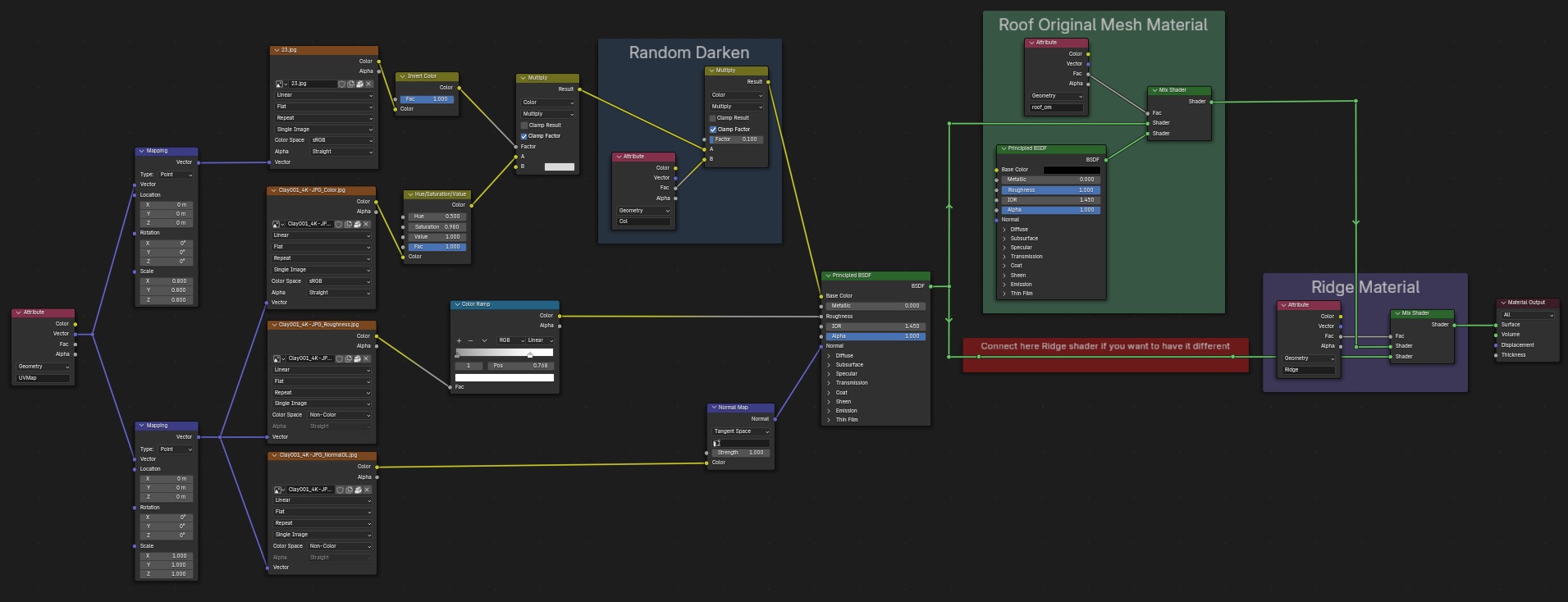Click white stop color swatch in Color Ramp
This screenshot has height=602, width=1568.
coord(505,378)
